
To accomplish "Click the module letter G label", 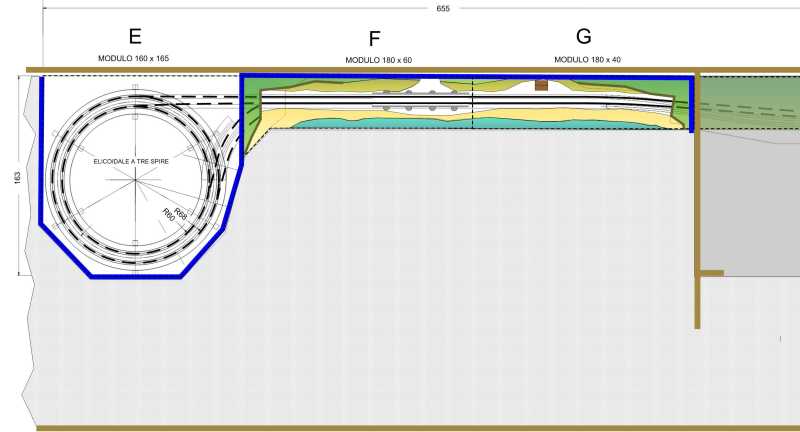I will coord(584,37).
